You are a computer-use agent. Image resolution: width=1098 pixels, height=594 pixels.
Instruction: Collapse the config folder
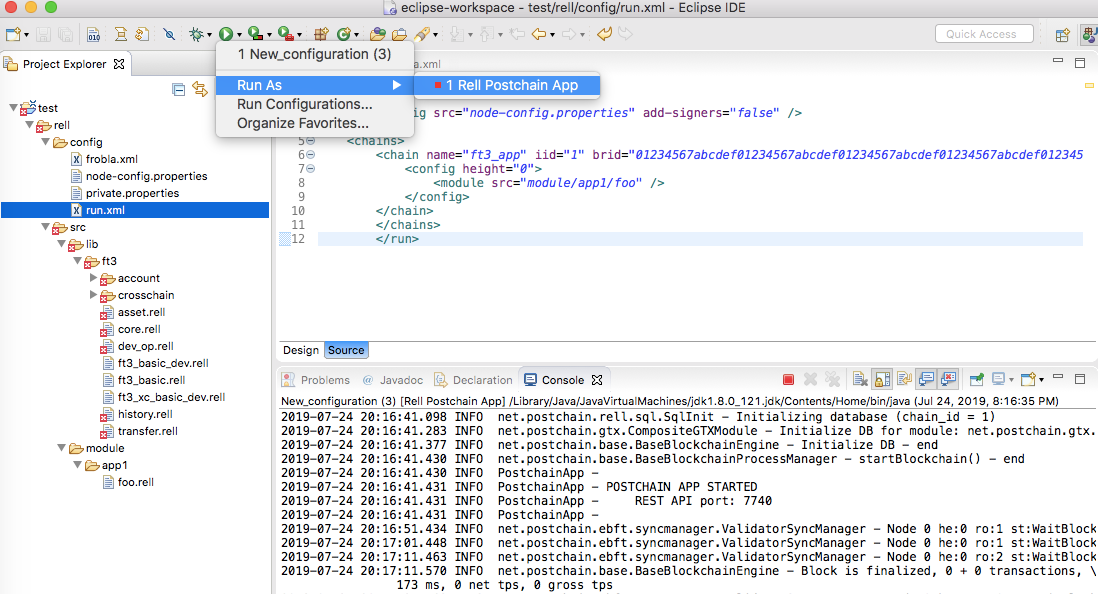[x=46, y=141]
